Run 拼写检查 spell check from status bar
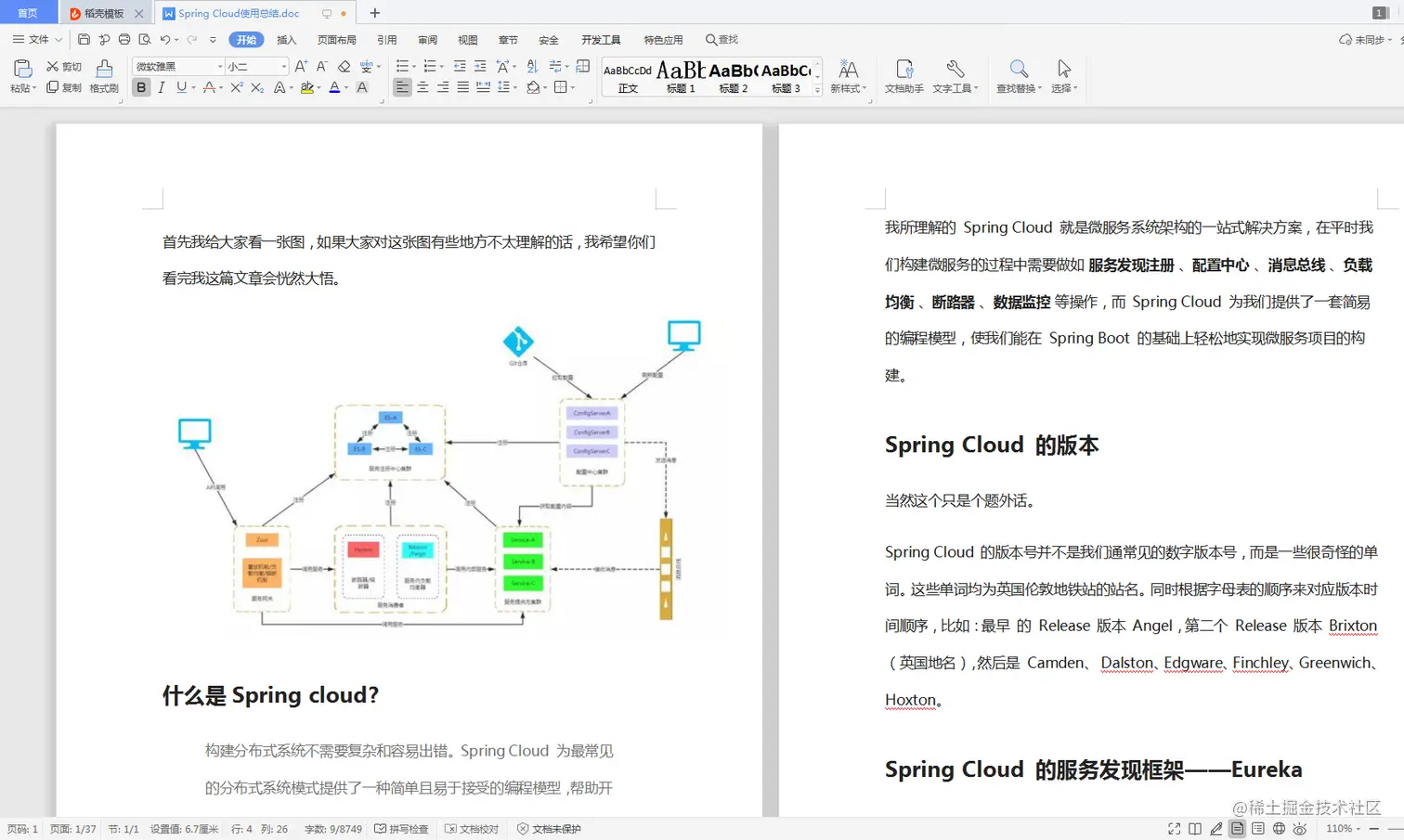The height and width of the screenshot is (840, 1404). point(401,828)
